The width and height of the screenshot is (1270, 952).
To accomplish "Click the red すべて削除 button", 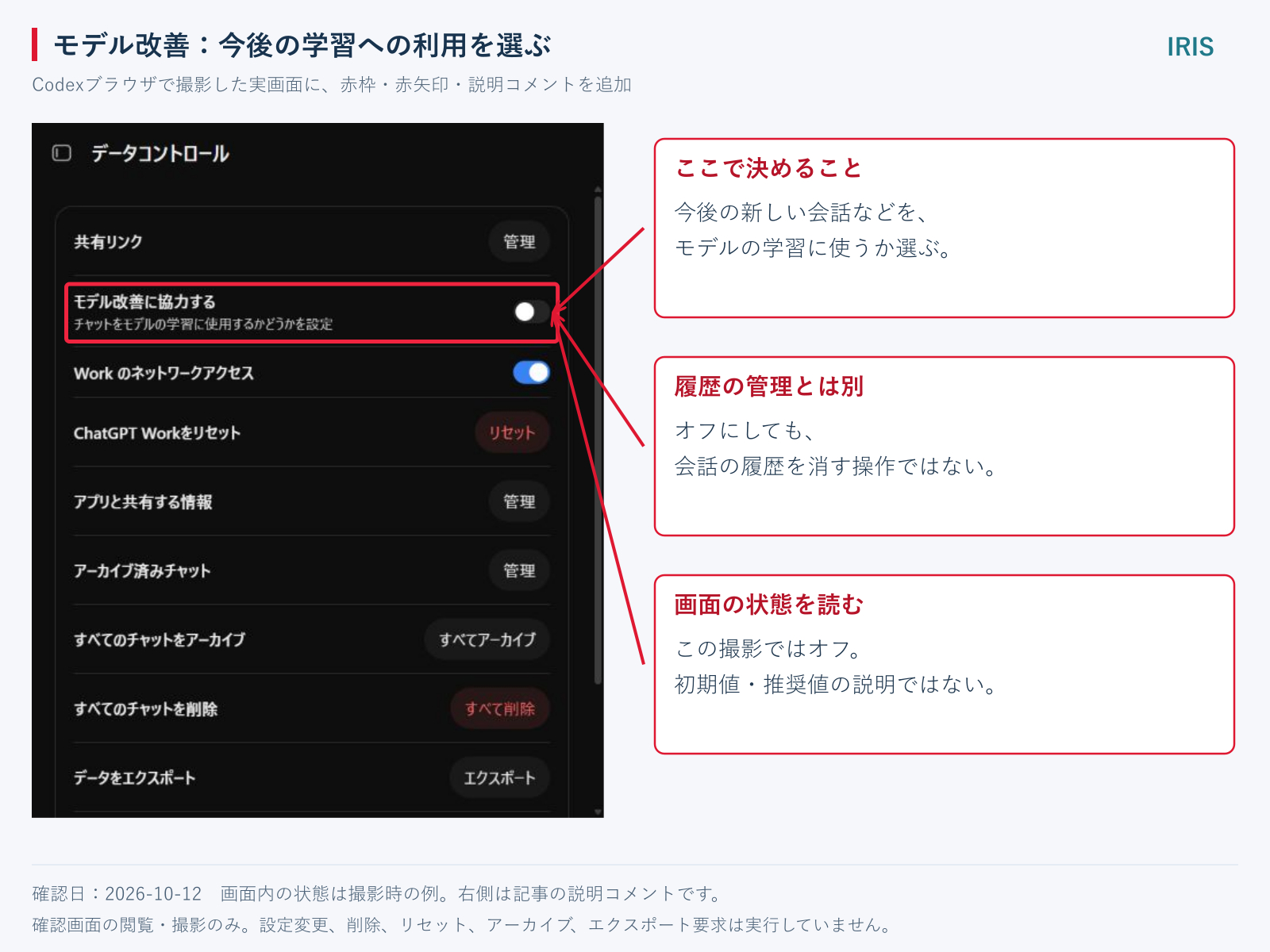I will [500, 708].
